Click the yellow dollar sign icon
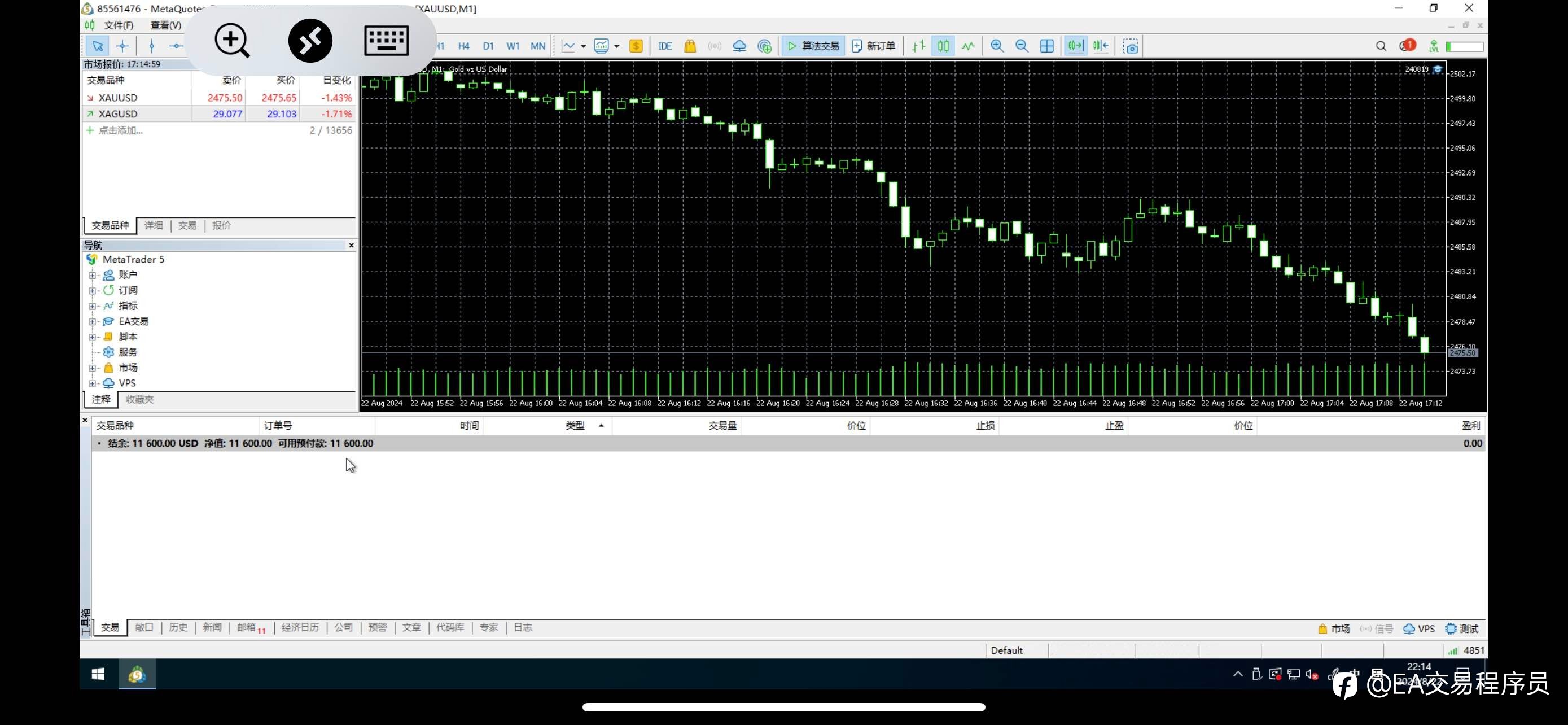Image resolution: width=1568 pixels, height=725 pixels. click(636, 46)
